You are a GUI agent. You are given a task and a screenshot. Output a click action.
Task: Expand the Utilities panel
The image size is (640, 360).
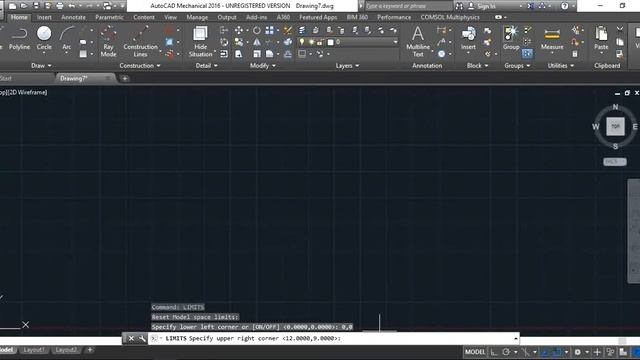(x=560, y=65)
